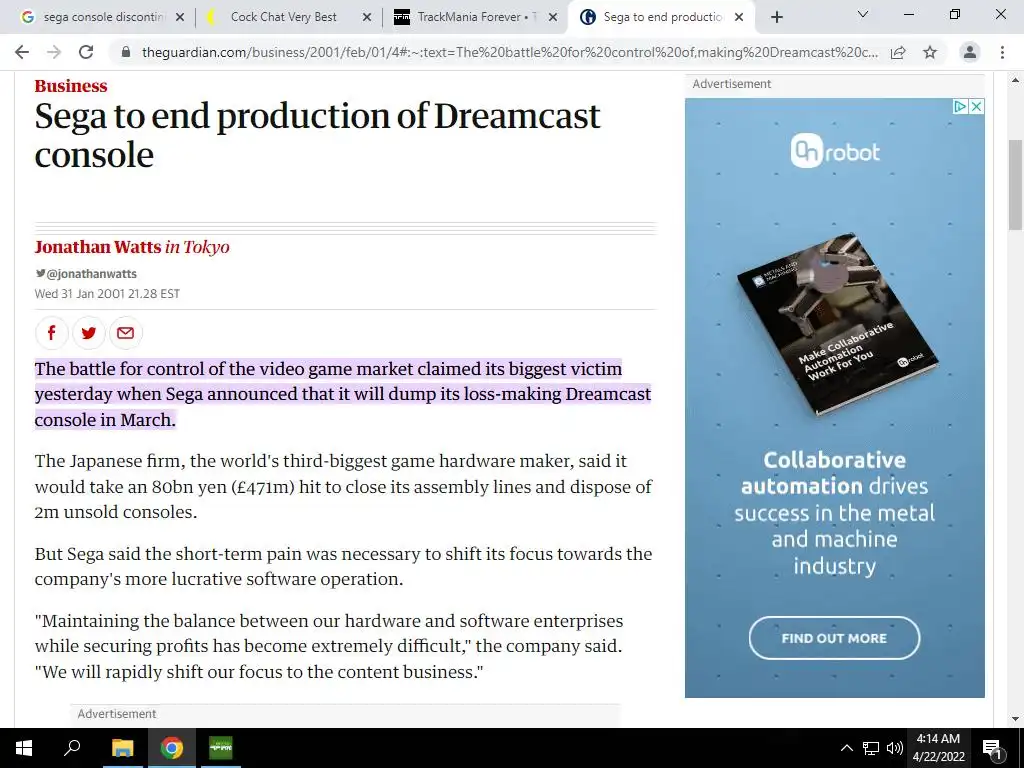Go back to the previous page
The width and height of the screenshot is (1024, 768).
point(22,52)
